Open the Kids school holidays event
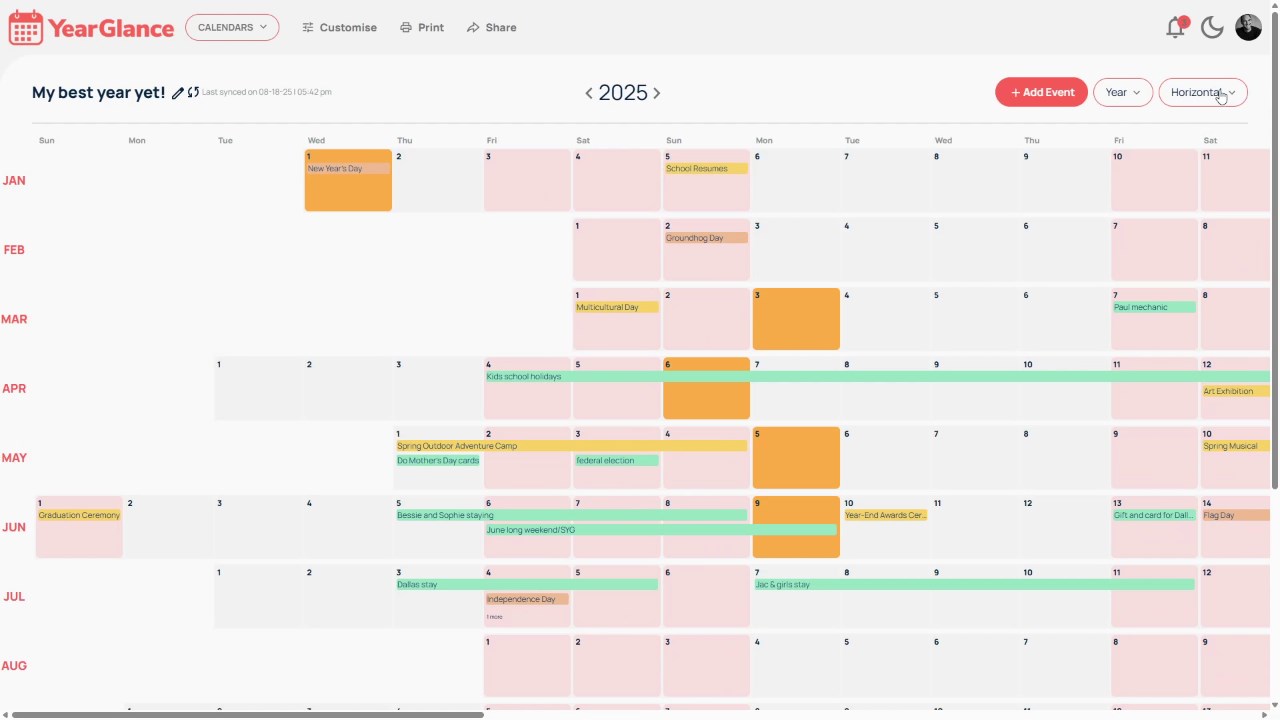1280x720 pixels. point(877,377)
